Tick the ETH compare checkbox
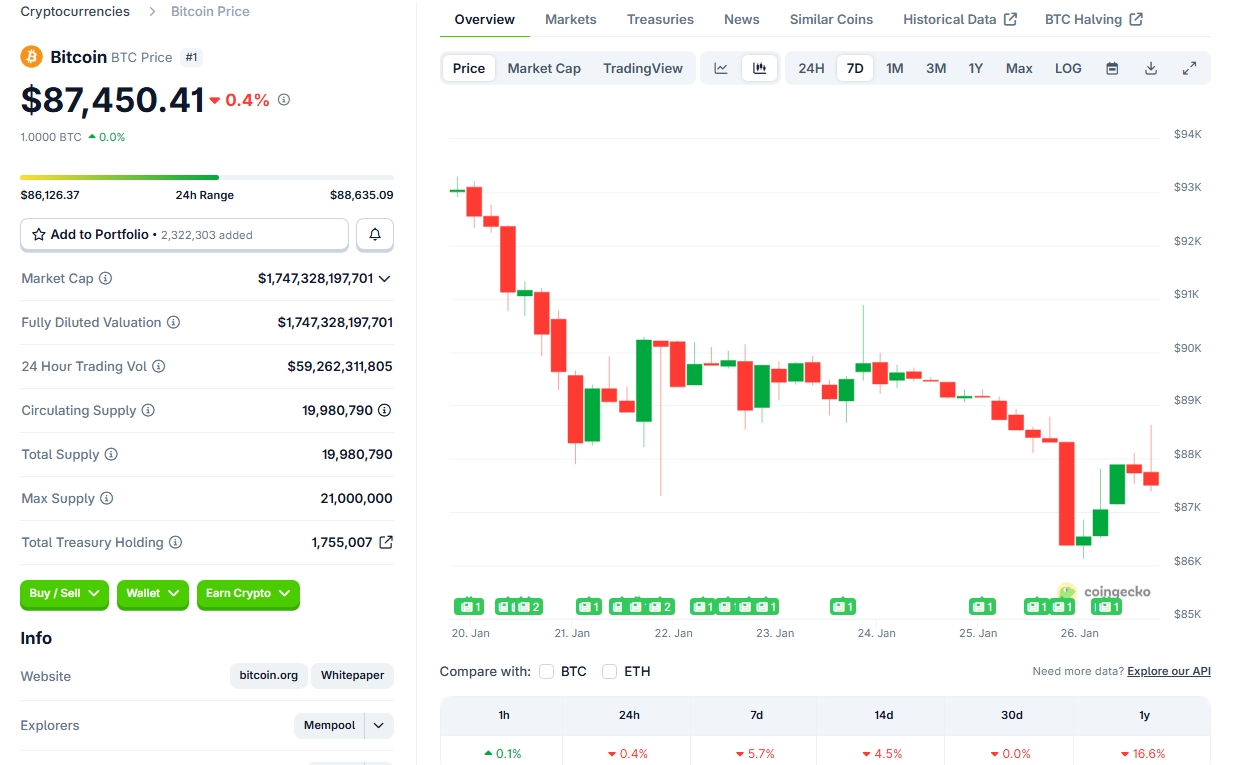The height and width of the screenshot is (765, 1248). pos(609,671)
